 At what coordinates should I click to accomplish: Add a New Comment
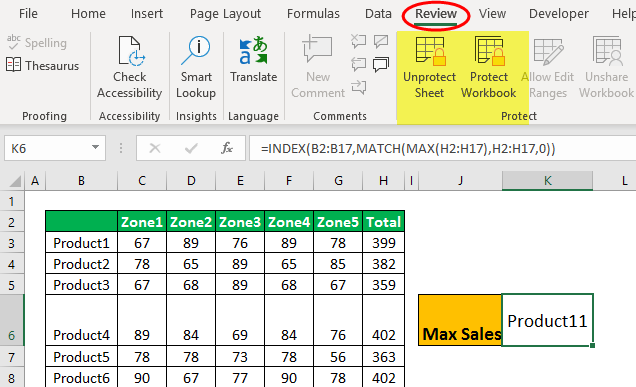pyautogui.click(x=318, y=67)
